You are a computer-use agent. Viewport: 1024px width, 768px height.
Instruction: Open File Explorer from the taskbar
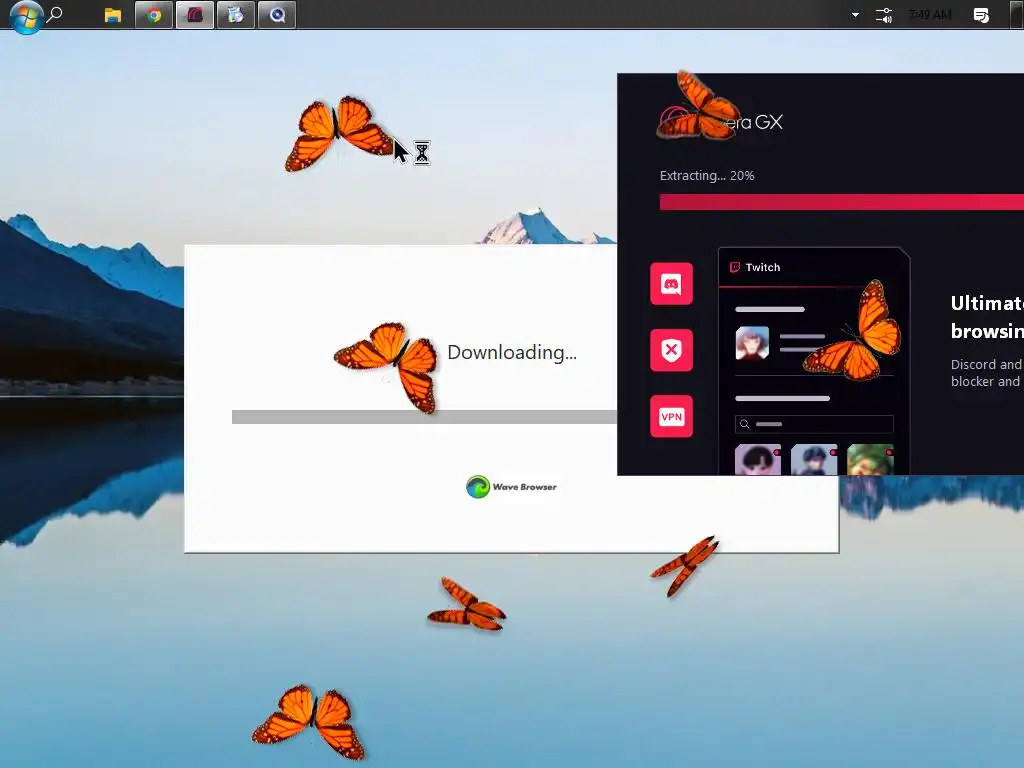(x=113, y=15)
